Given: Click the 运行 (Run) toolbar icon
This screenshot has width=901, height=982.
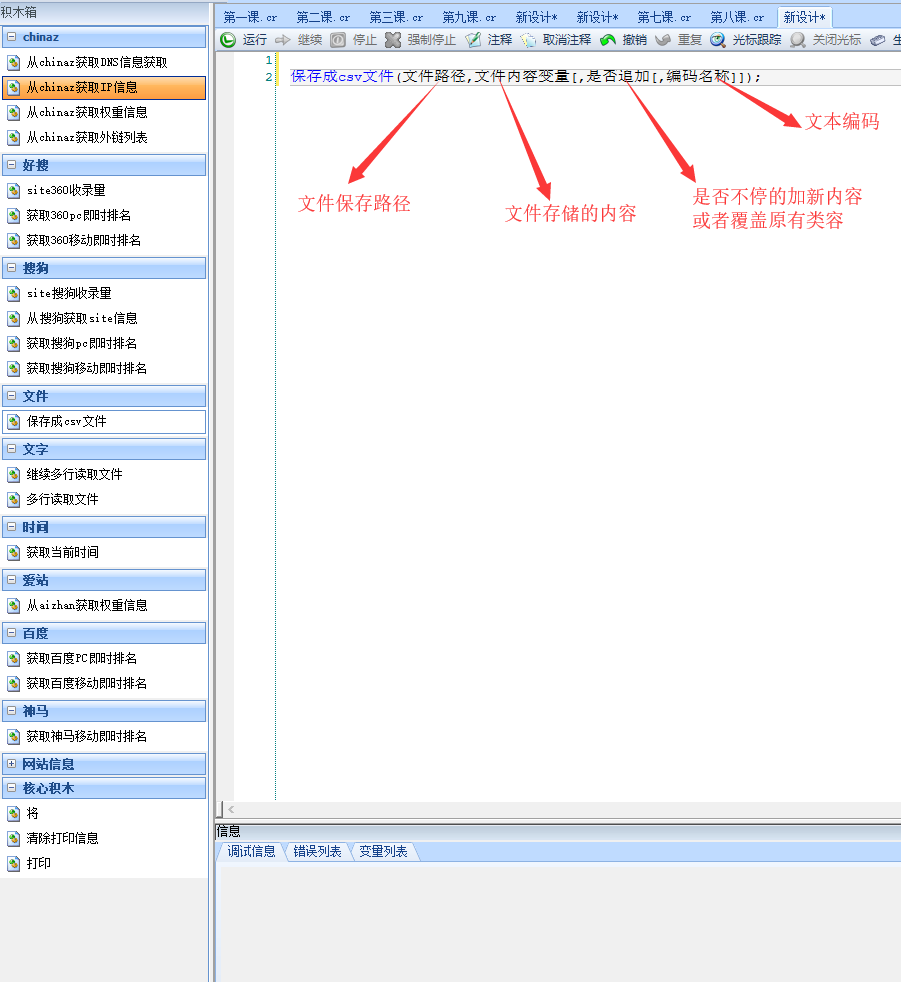Looking at the screenshot, I should (228, 40).
